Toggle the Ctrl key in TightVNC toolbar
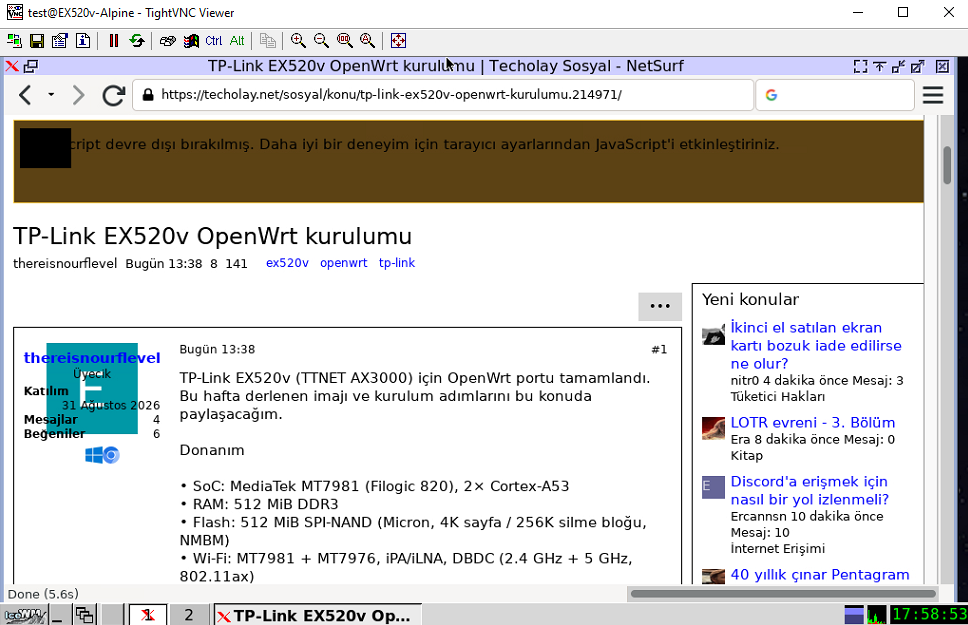Image resolution: width=968 pixels, height=625 pixels. [214, 41]
